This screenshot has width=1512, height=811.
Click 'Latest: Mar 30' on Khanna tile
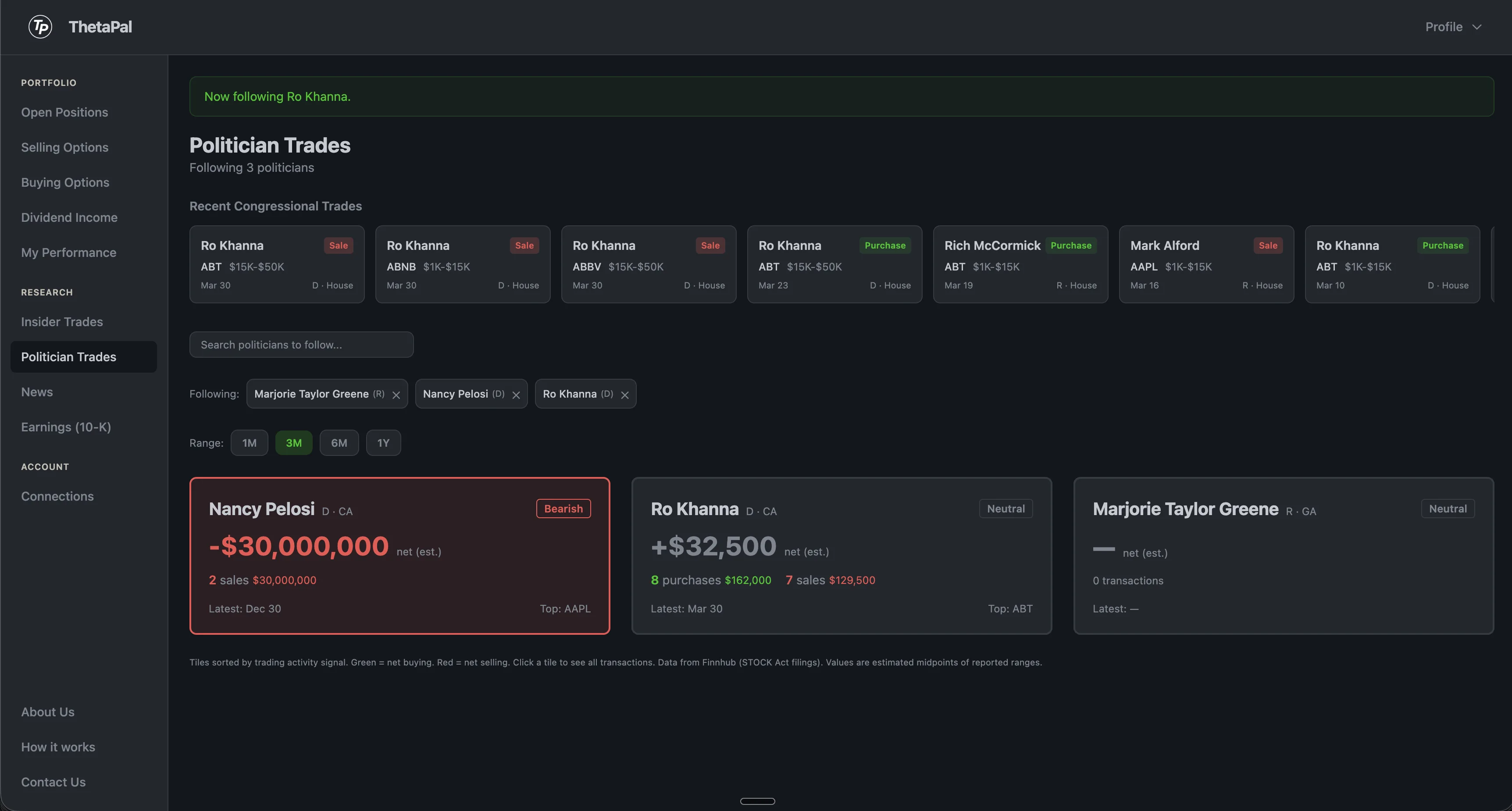point(687,608)
